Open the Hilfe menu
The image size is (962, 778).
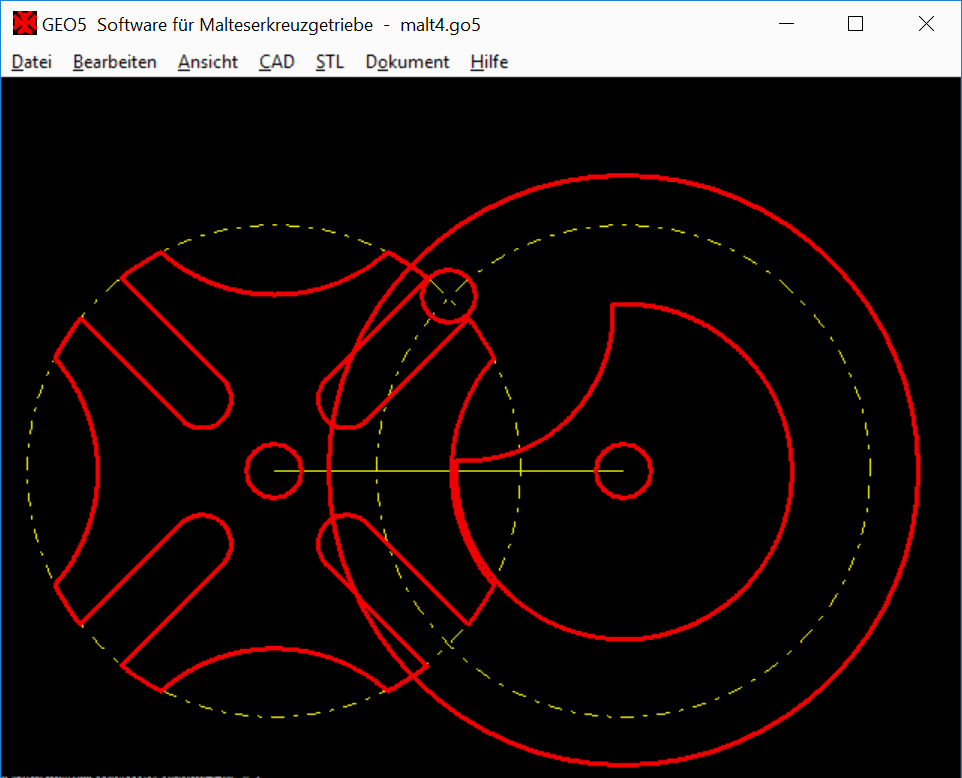coord(489,62)
